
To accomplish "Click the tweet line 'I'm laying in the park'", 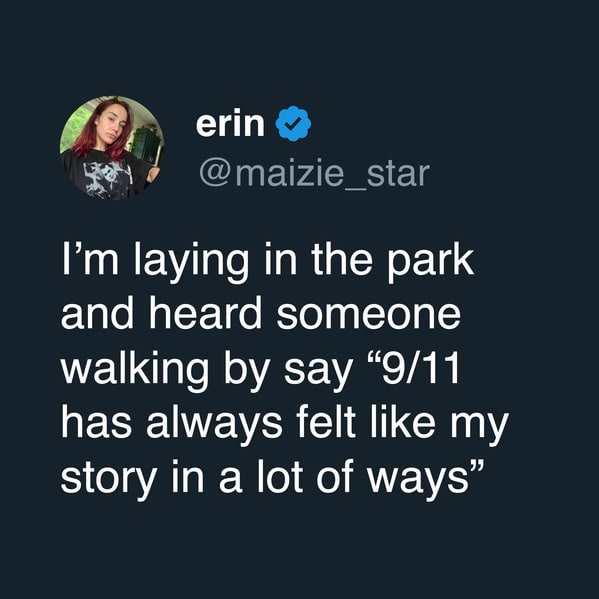I will (x=268, y=262).
